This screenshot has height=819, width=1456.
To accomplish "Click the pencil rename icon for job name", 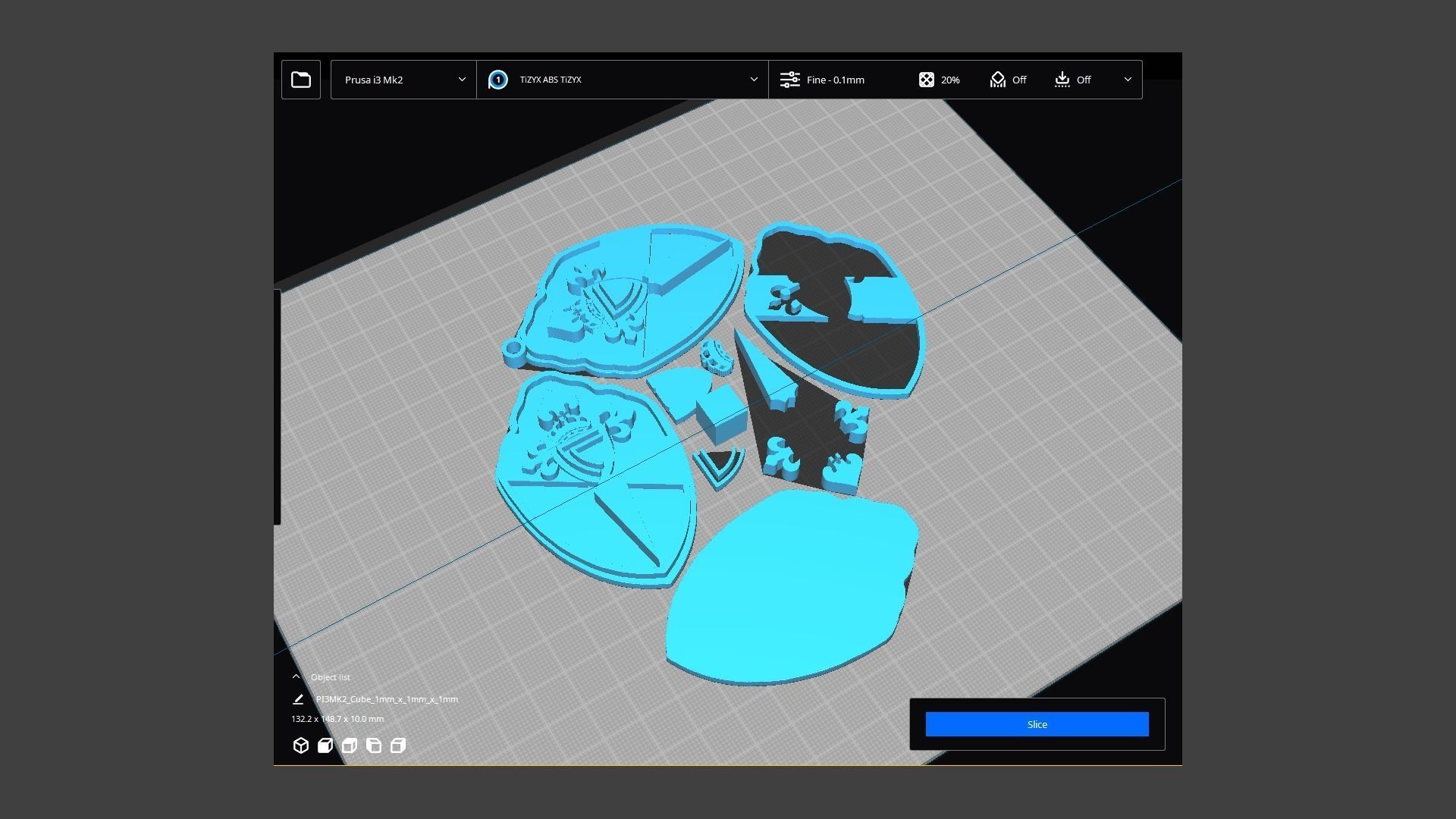I will (298, 699).
